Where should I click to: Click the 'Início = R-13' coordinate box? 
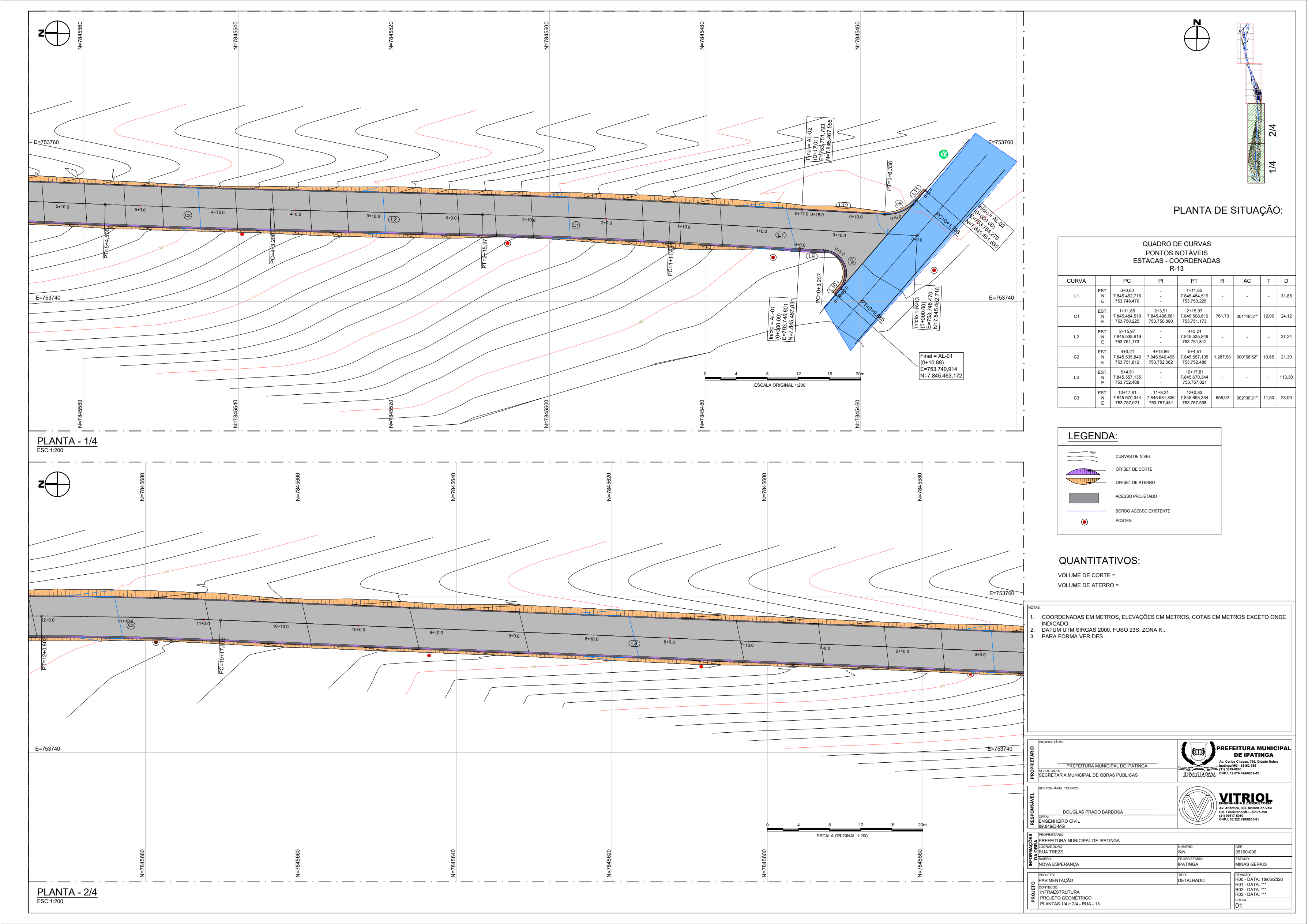coord(927,308)
